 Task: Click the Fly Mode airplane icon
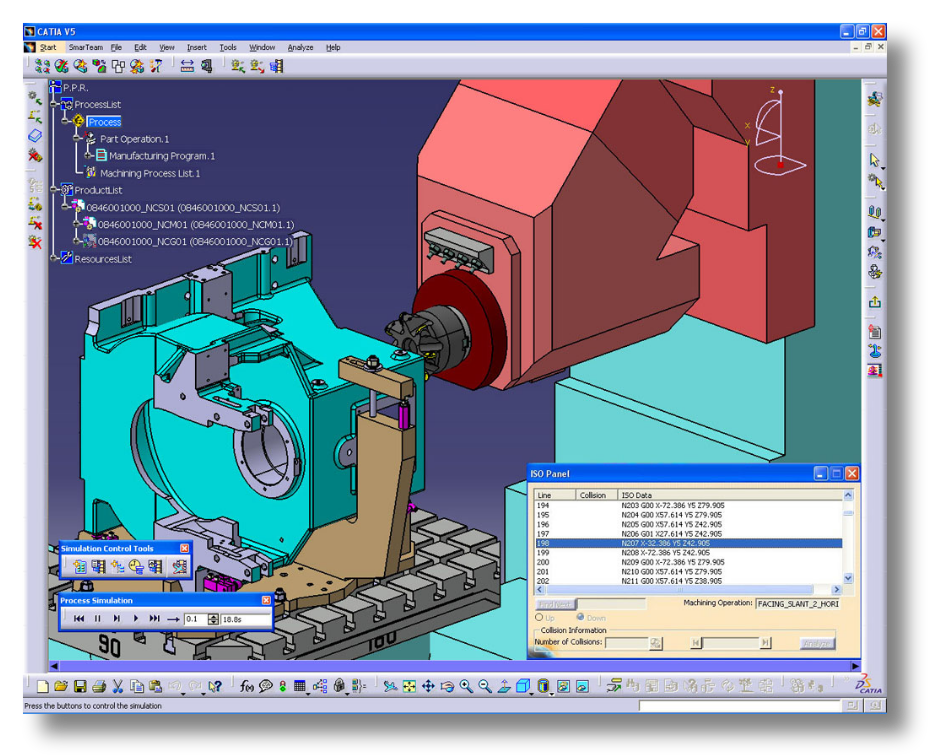[x=390, y=686]
